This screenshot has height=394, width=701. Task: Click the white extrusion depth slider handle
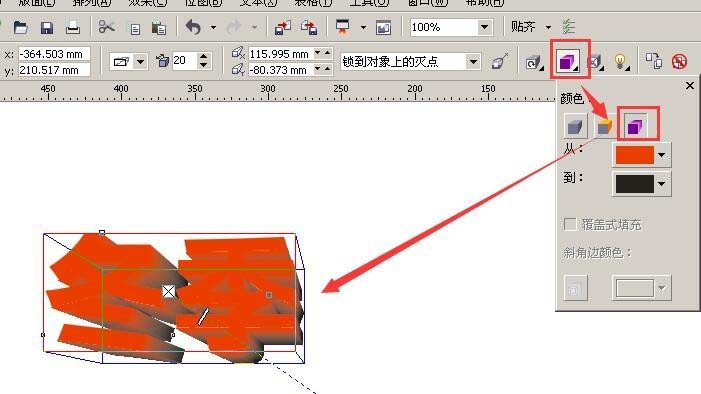[203, 316]
